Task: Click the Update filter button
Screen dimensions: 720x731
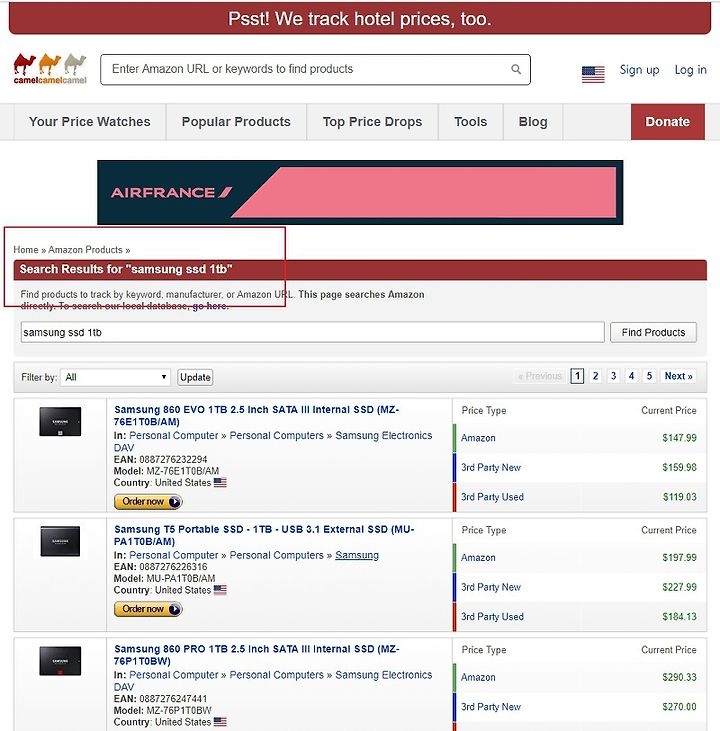Action: [195, 377]
